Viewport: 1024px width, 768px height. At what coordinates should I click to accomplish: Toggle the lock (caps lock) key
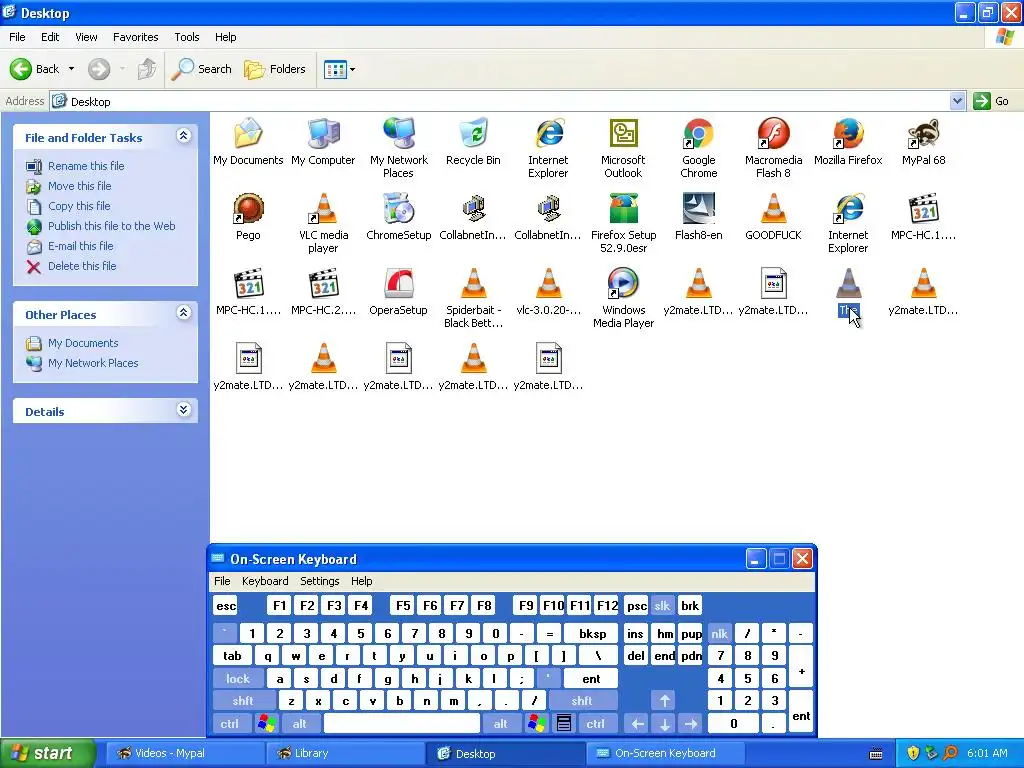point(238,679)
